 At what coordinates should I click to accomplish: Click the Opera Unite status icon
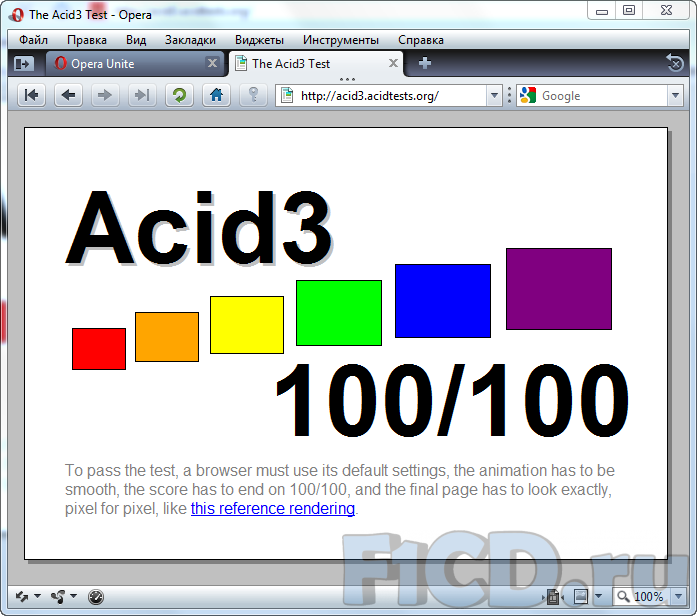(x=58, y=596)
